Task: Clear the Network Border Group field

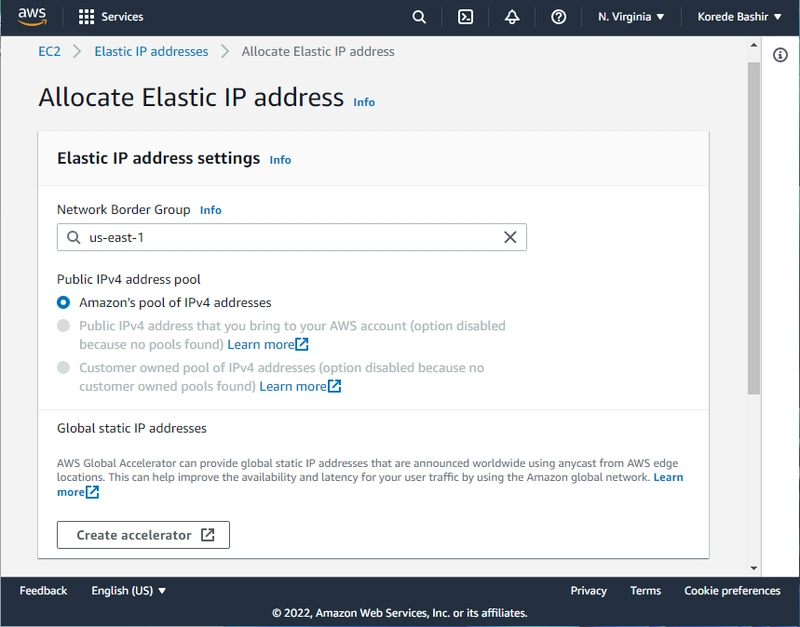Action: [510, 237]
